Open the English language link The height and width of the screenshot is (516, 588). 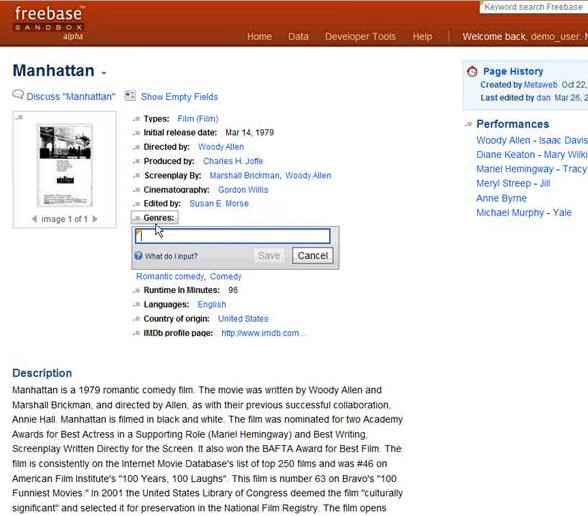tap(212, 304)
